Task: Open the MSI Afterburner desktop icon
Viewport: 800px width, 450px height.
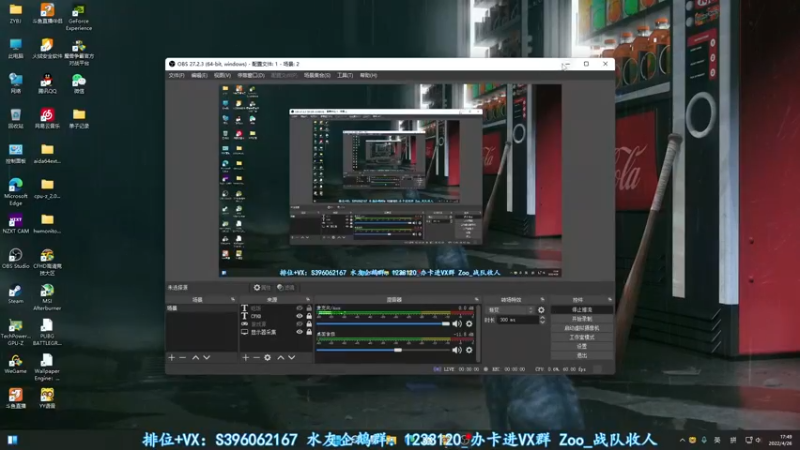Action: pos(47,296)
